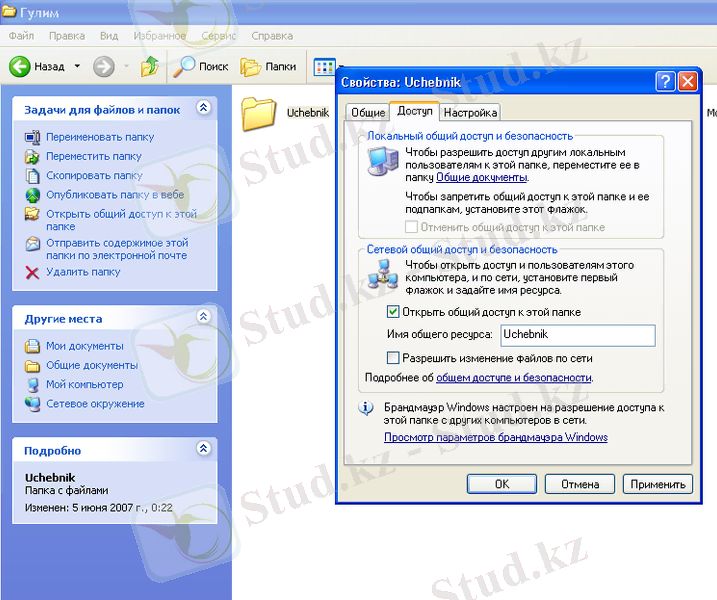Click 'Сетевое окружение' link

pyautogui.click(x=95, y=404)
